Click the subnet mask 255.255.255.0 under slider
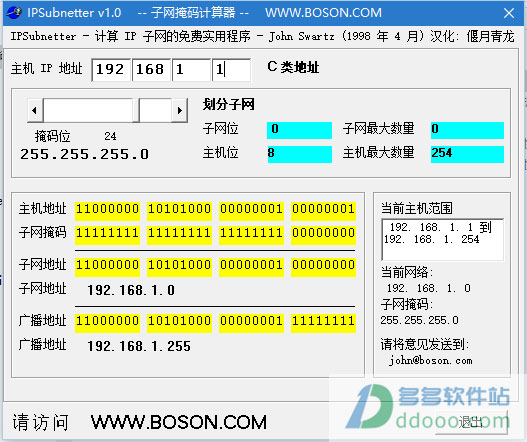Image resolution: width=527 pixels, height=442 pixels. tap(85, 154)
